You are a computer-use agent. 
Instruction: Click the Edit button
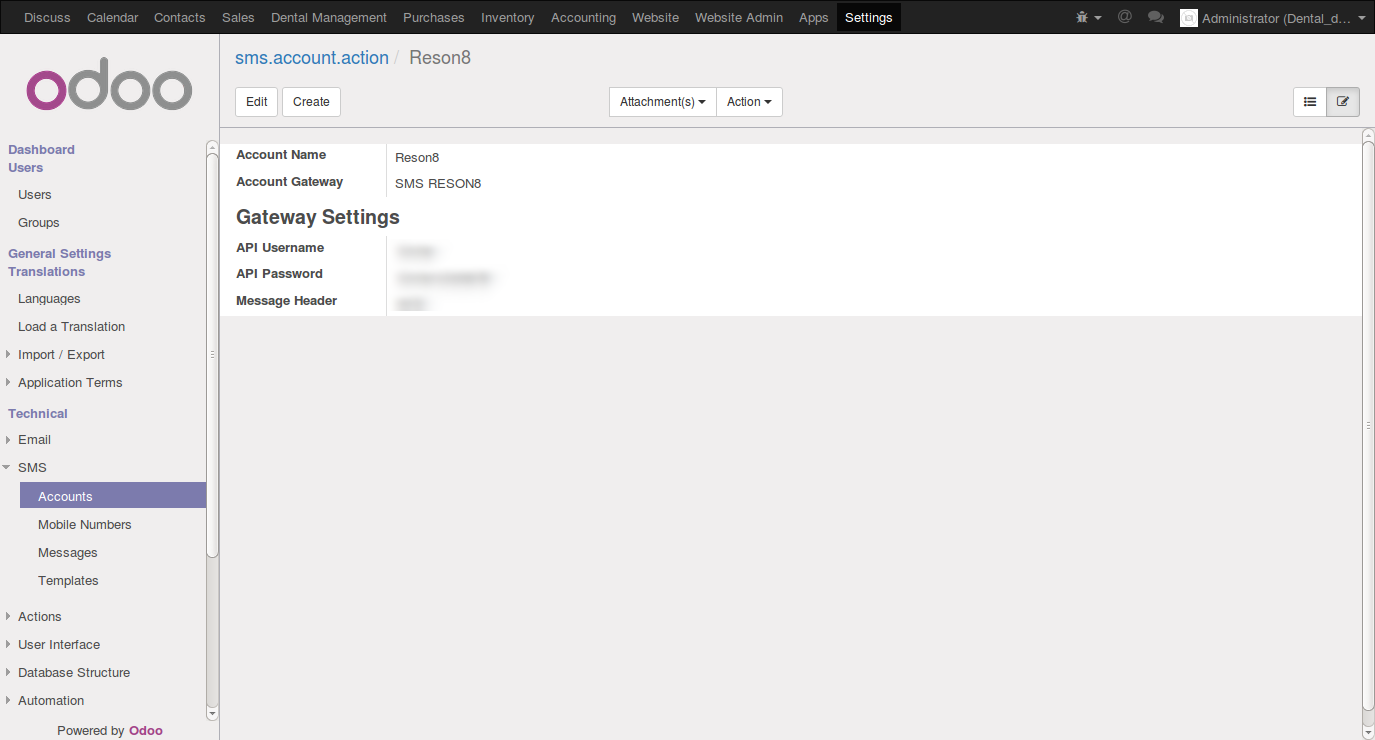[x=257, y=102]
